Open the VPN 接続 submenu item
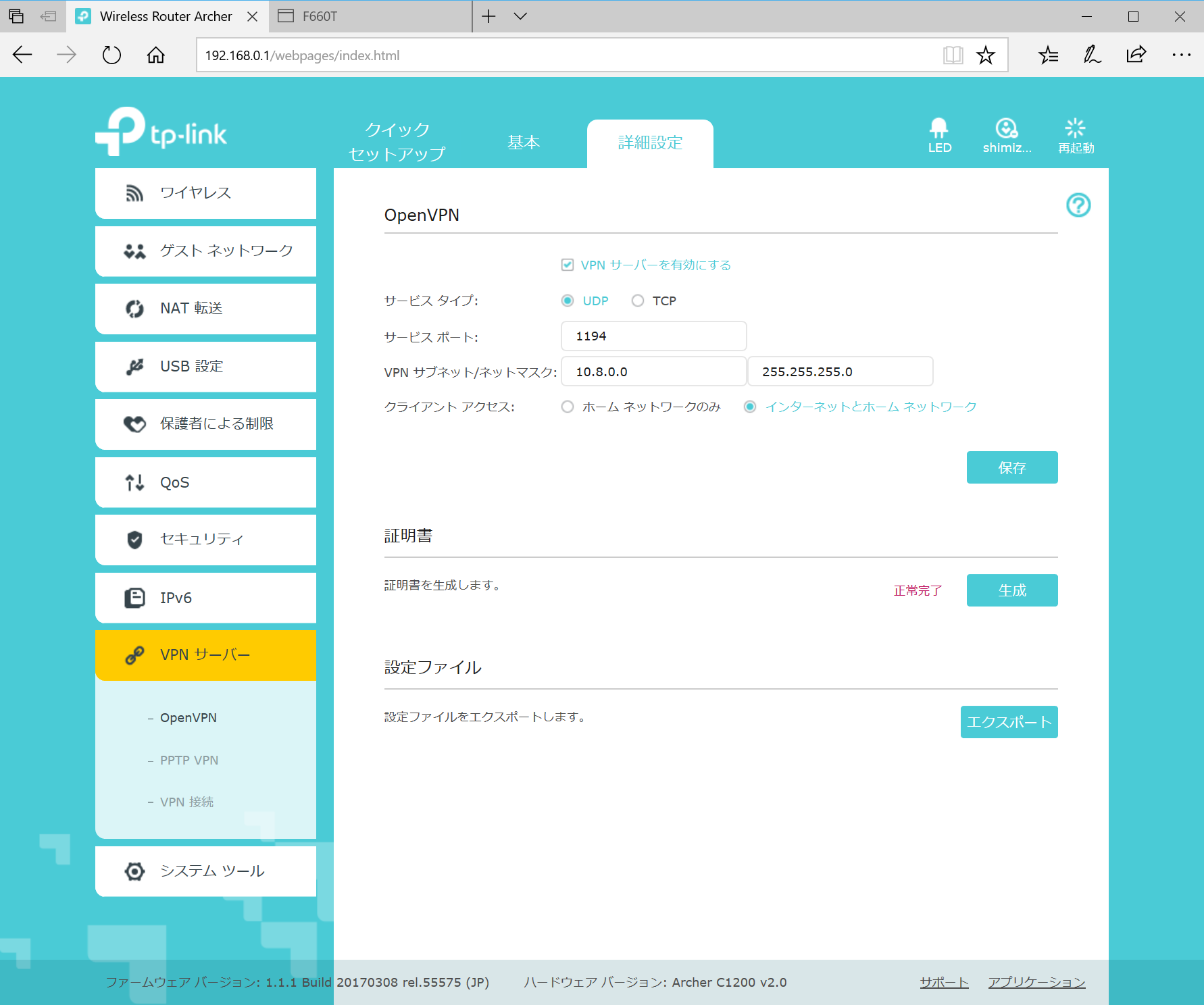Screen dimensions: 1204x1005 pos(187,802)
